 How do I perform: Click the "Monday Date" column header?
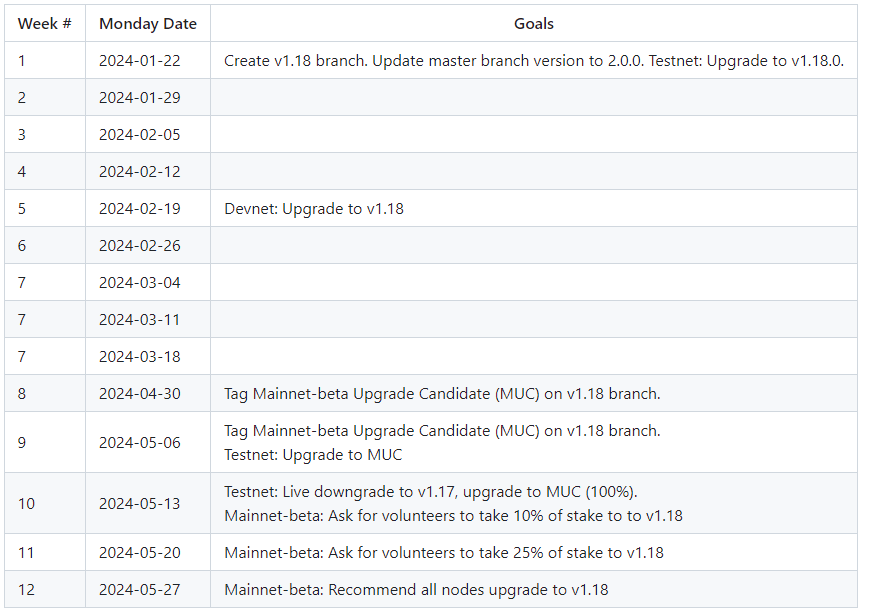coord(147,23)
